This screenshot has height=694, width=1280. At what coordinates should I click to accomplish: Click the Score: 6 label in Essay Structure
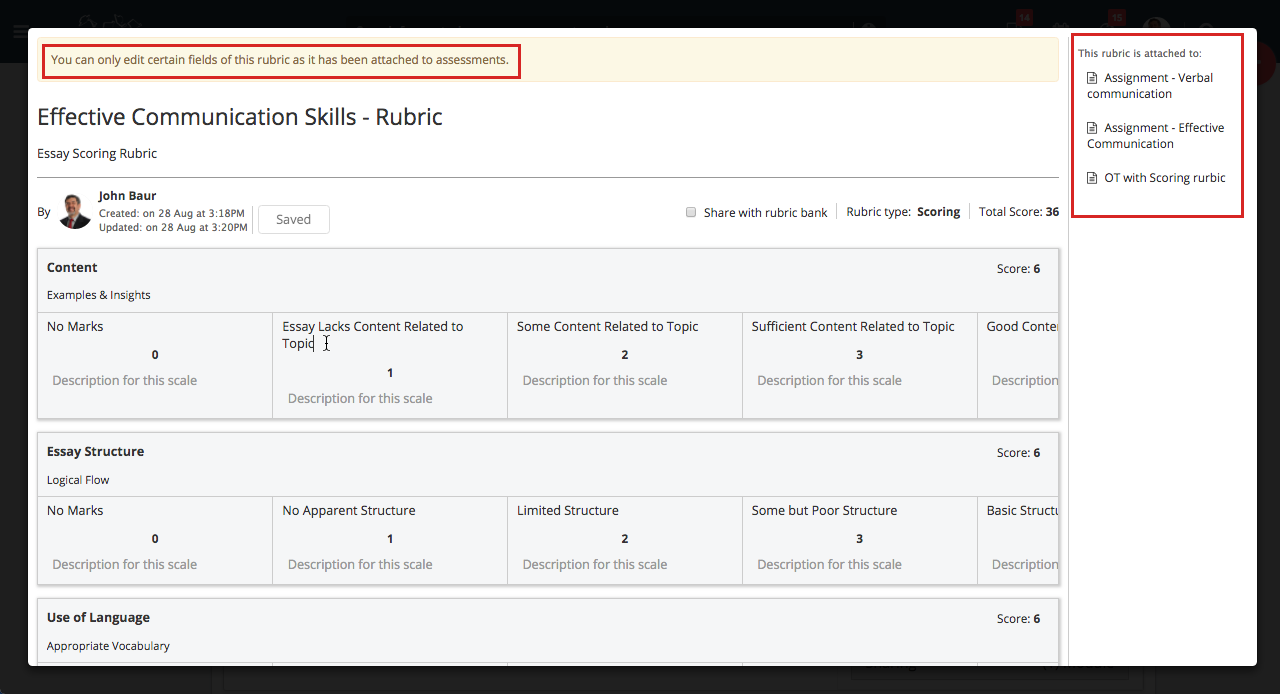coord(1018,453)
